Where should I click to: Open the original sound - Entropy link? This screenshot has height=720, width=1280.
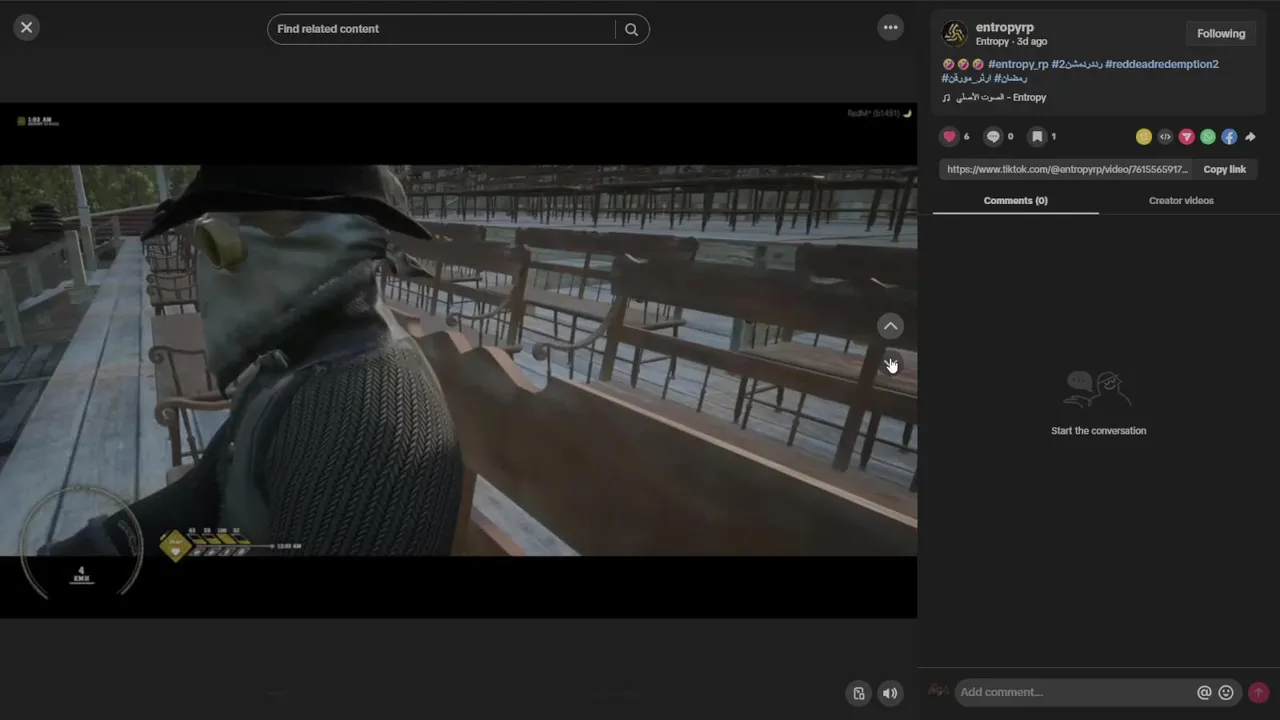pos(1000,97)
